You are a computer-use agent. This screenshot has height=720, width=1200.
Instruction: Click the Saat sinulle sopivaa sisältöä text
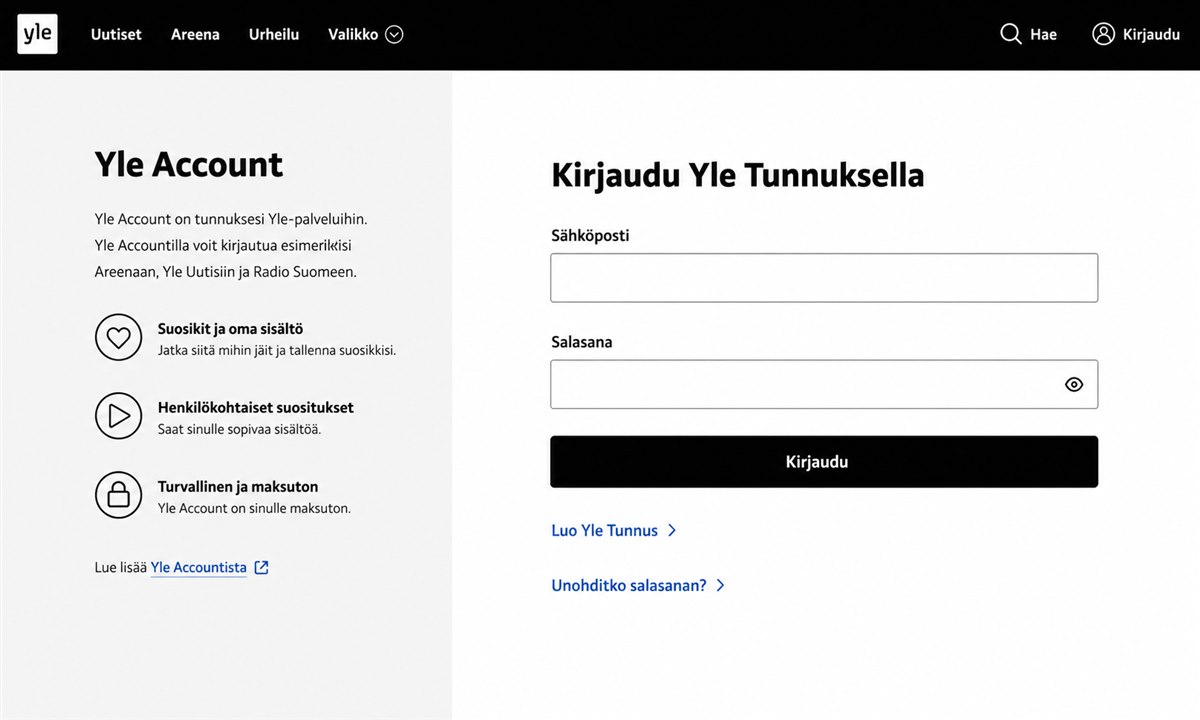(239, 429)
